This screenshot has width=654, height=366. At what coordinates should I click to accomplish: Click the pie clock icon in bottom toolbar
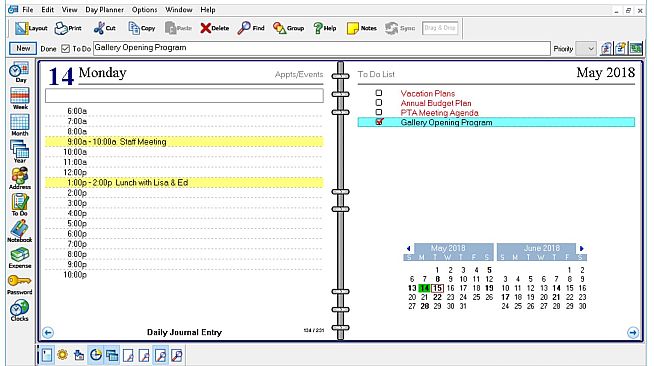click(x=96, y=355)
